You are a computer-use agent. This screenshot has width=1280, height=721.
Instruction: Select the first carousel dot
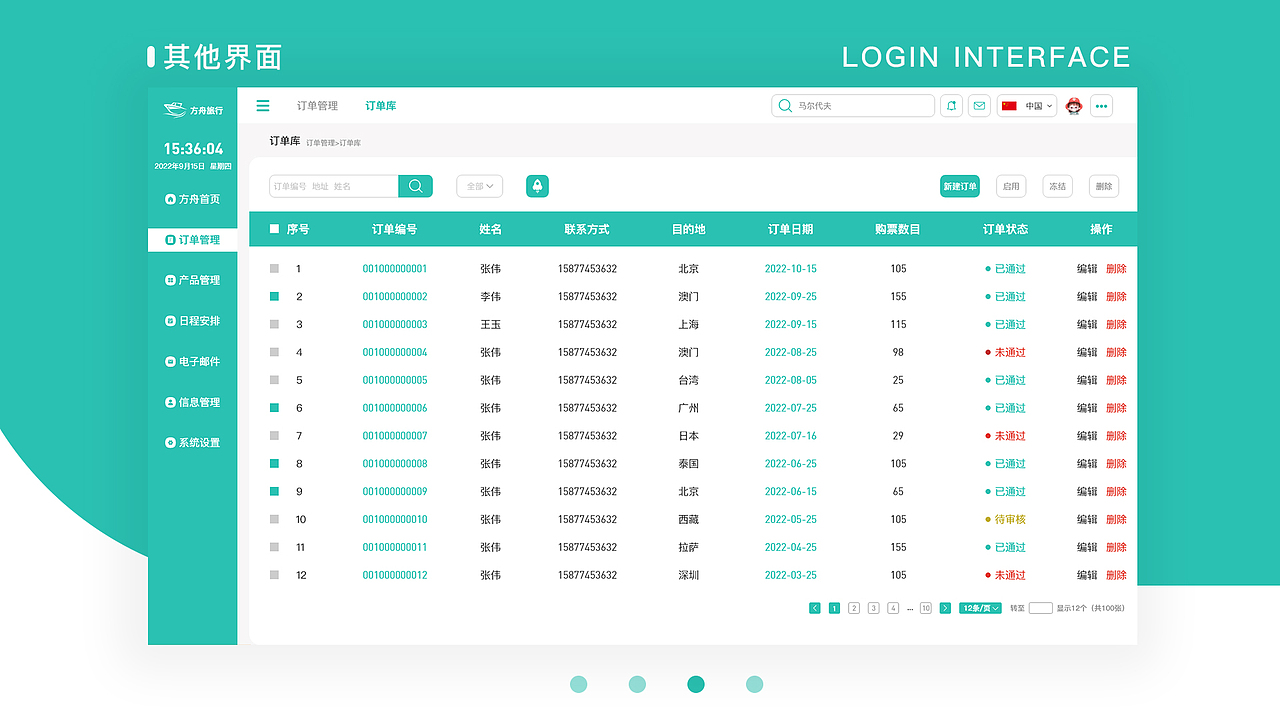tap(579, 684)
